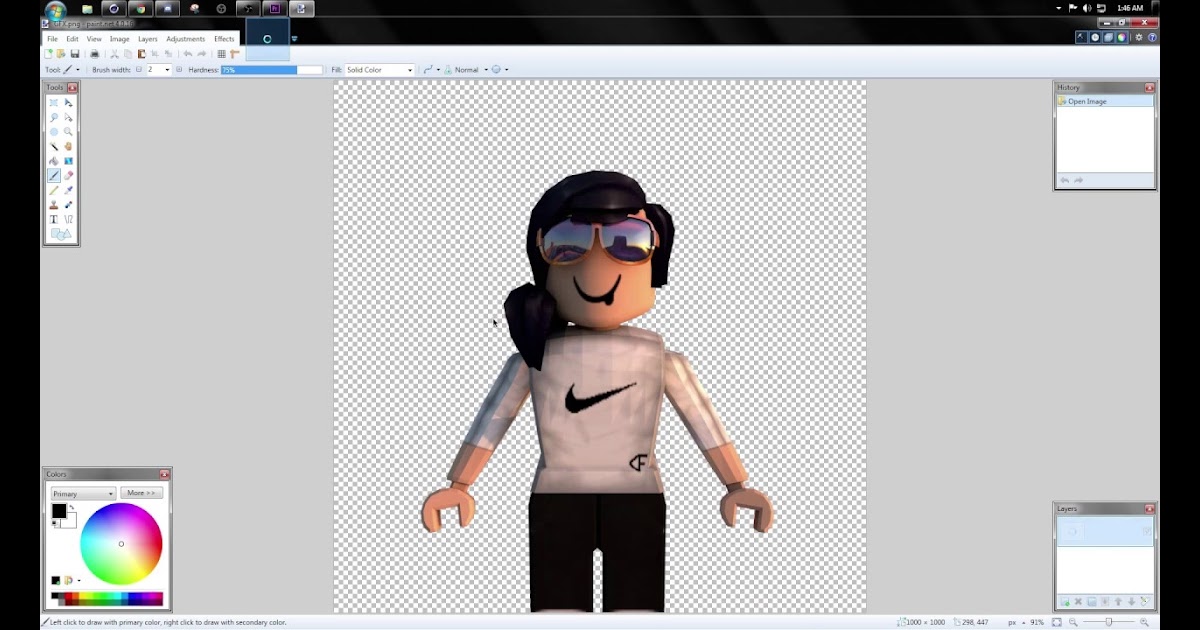The width and height of the screenshot is (1200, 630).
Task: Click the Open file toolbar icon
Action: coord(61,54)
